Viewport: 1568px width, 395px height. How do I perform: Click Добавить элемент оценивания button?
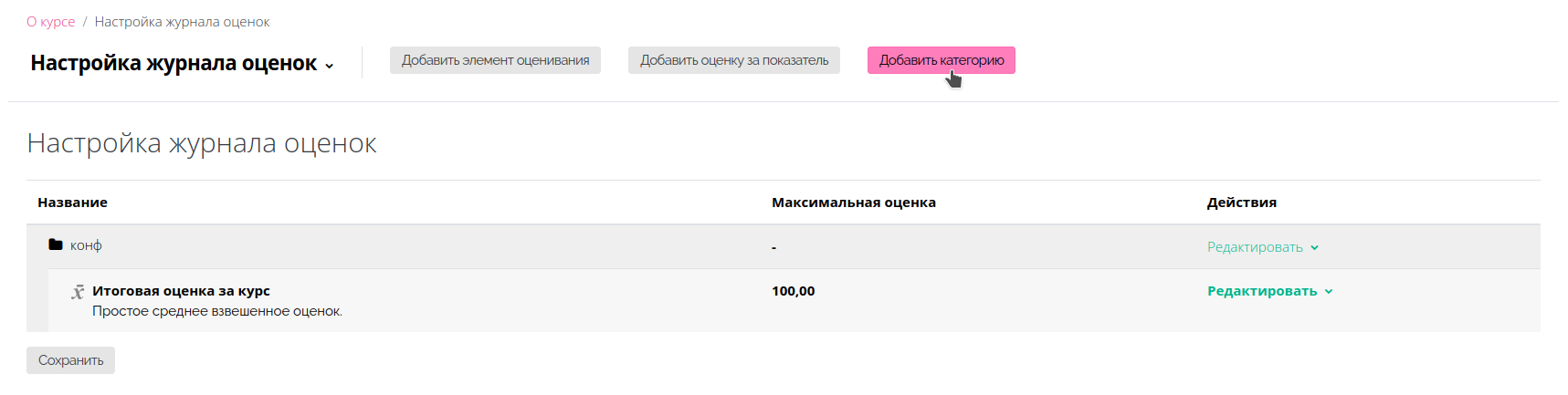coord(495,60)
